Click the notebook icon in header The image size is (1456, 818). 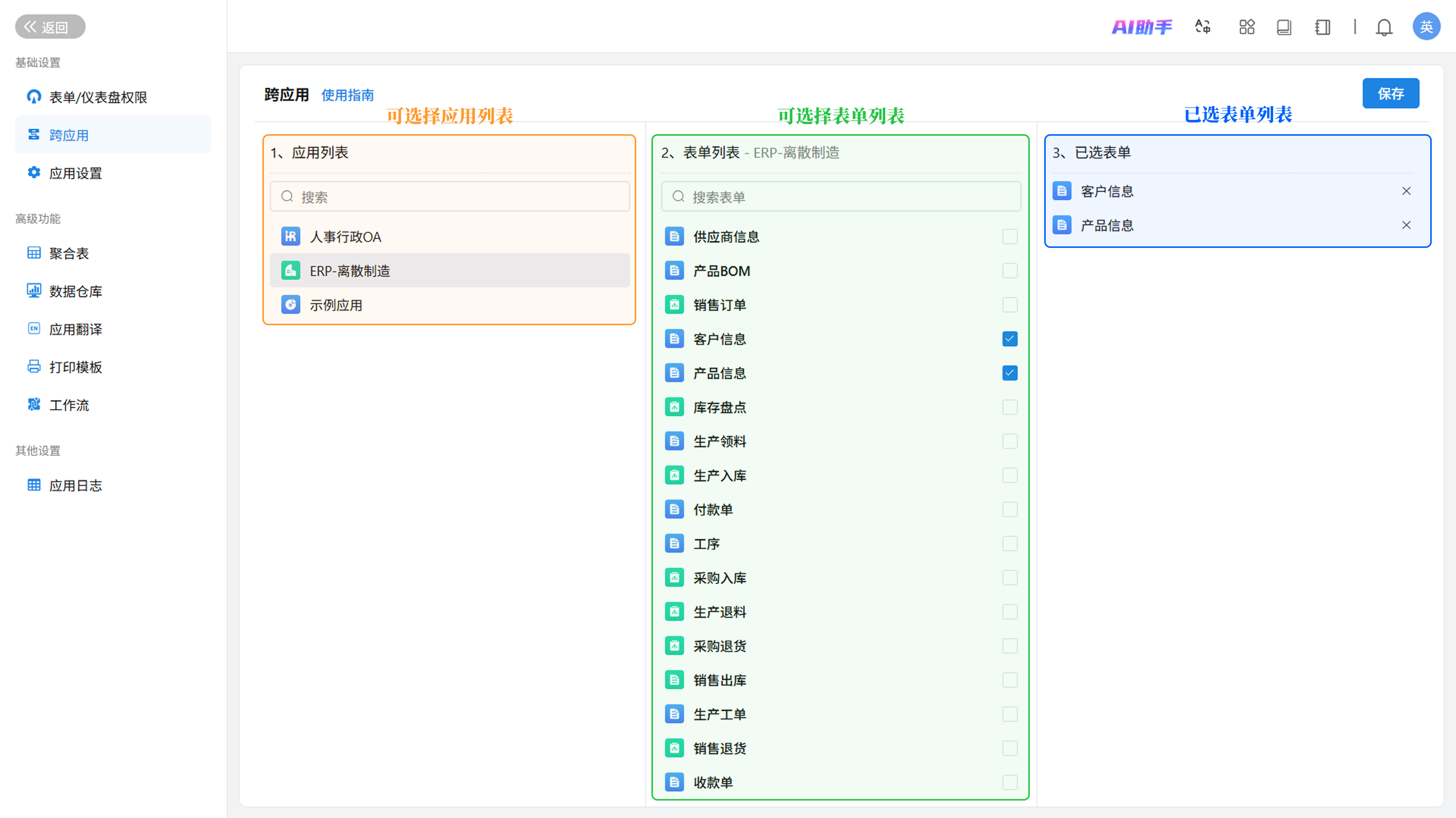(1322, 27)
